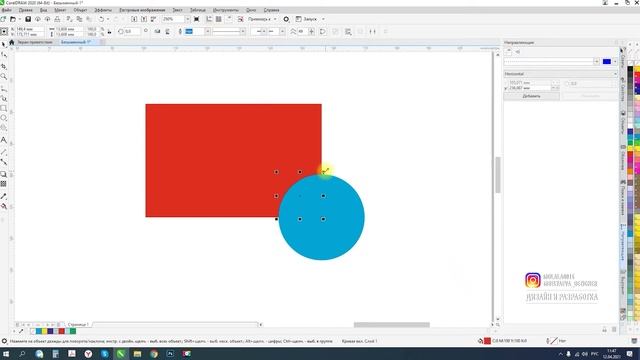640x360 pixels.
Task: Click the Open folder icon
Action: point(13,19)
